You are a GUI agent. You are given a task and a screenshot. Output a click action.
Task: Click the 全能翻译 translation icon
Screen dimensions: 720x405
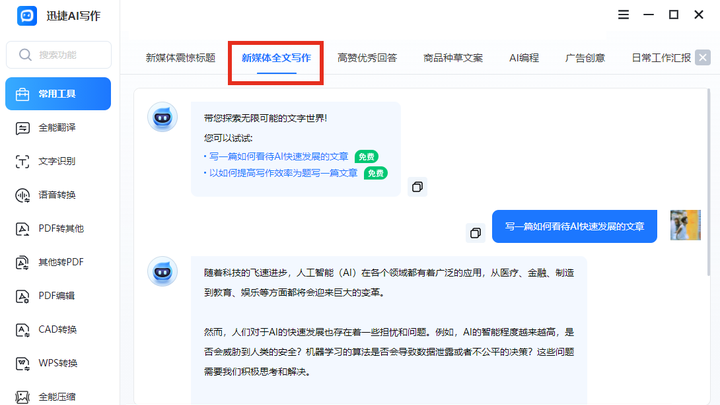click(22, 128)
